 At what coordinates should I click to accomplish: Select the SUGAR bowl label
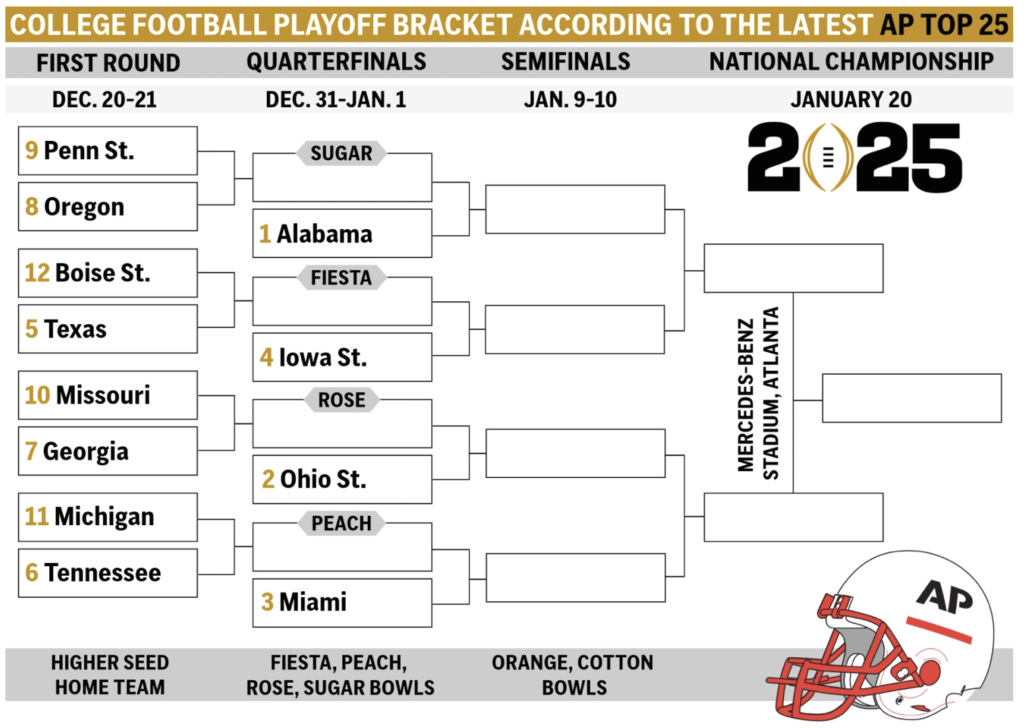click(341, 153)
